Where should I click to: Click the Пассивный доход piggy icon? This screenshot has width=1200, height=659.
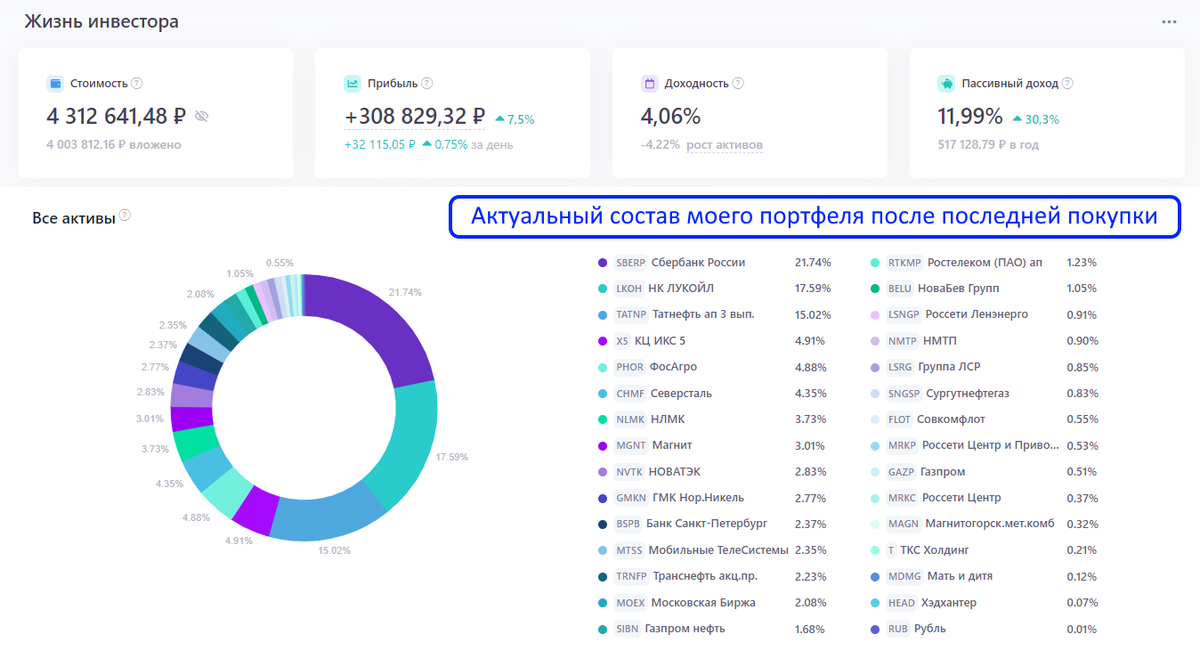click(946, 84)
